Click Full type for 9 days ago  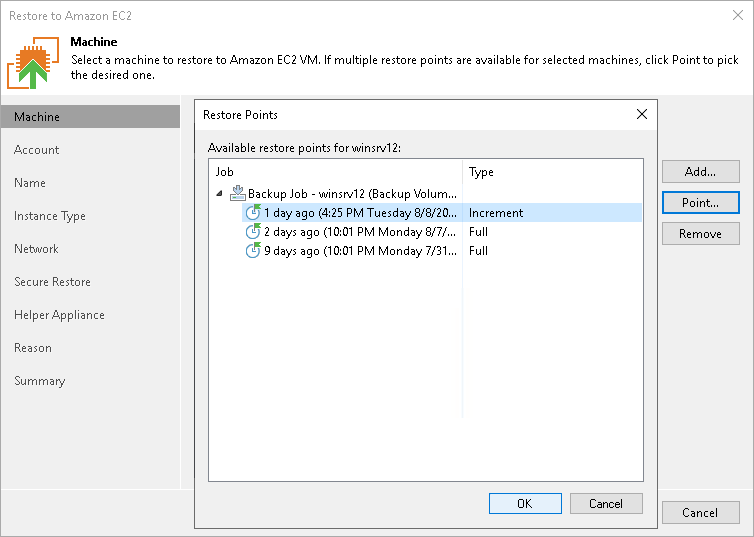[x=478, y=250]
